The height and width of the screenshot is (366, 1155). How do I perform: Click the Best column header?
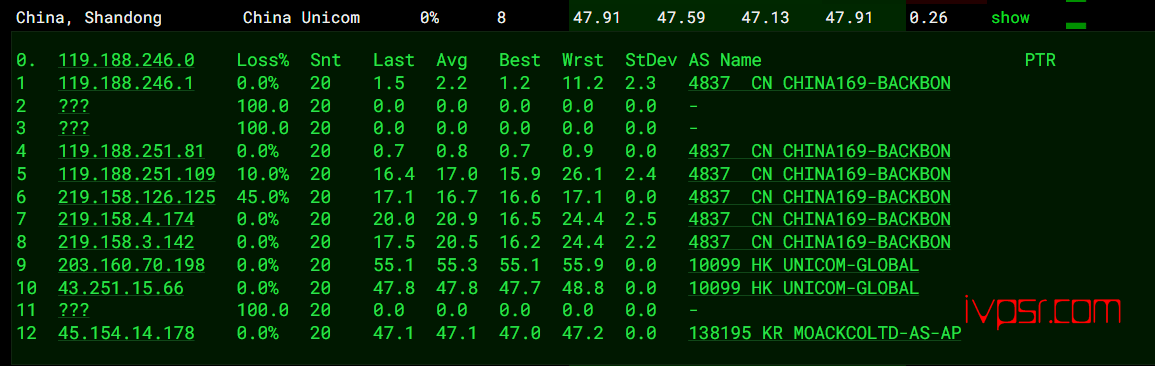coord(519,60)
